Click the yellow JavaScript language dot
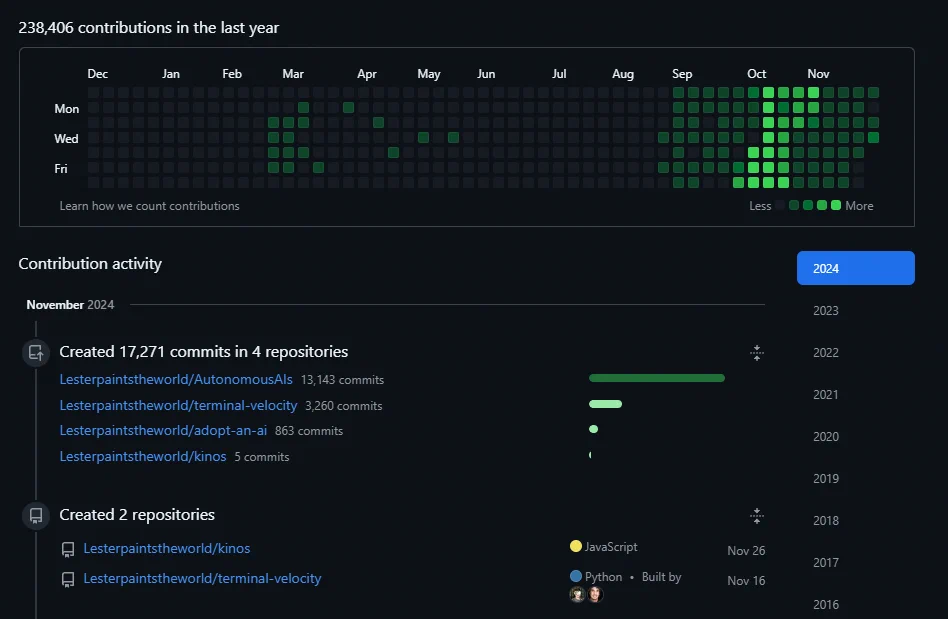948x619 pixels. (x=576, y=546)
